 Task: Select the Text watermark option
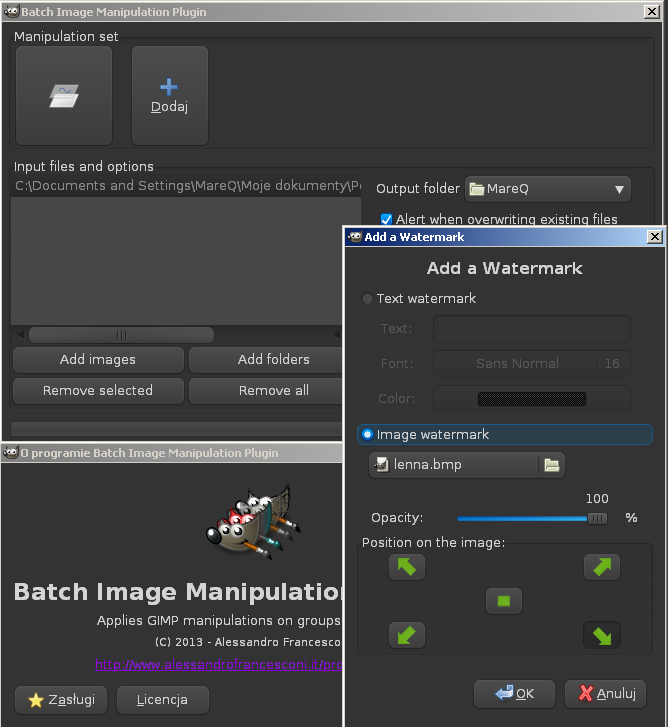419,299
